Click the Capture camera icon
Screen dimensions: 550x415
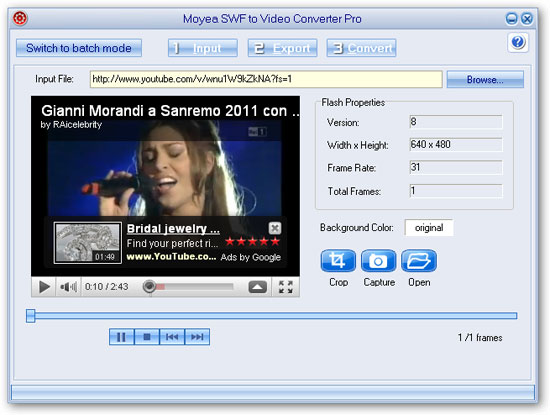tap(378, 261)
